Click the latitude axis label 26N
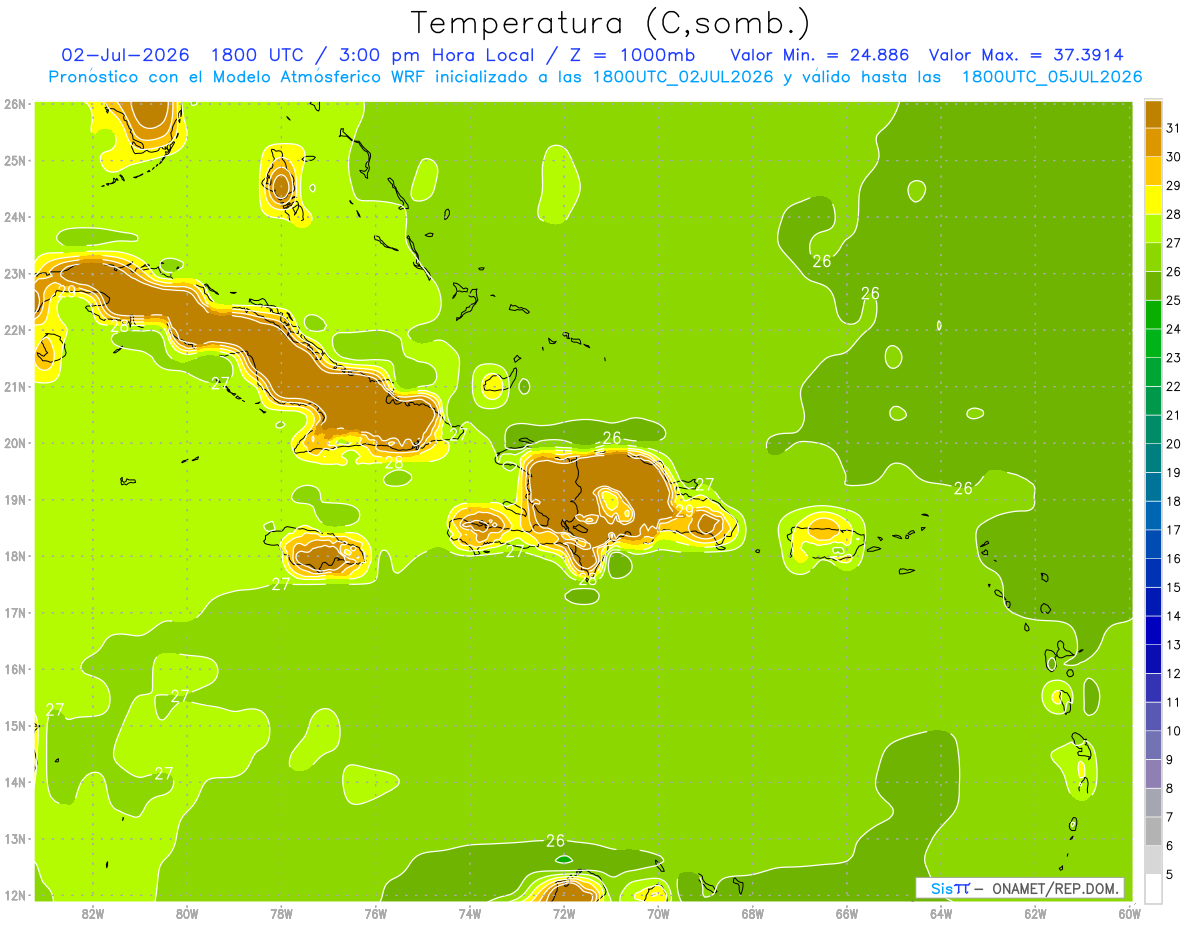The height and width of the screenshot is (927, 1200). pyautogui.click(x=15, y=103)
